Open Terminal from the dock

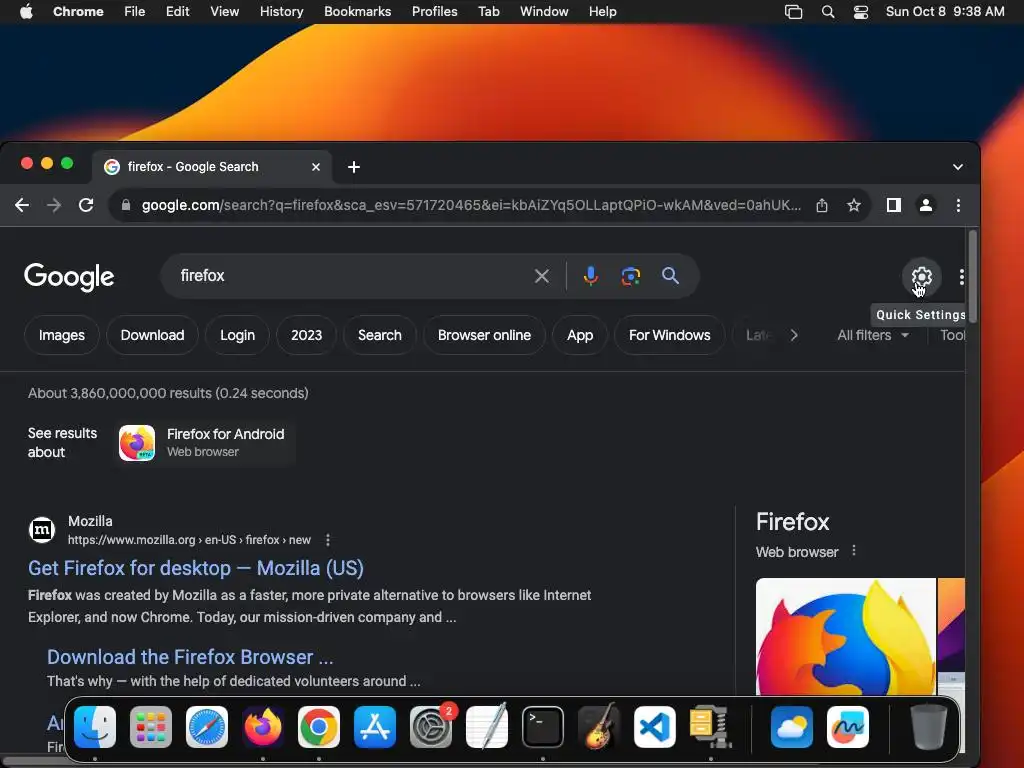pyautogui.click(x=543, y=727)
